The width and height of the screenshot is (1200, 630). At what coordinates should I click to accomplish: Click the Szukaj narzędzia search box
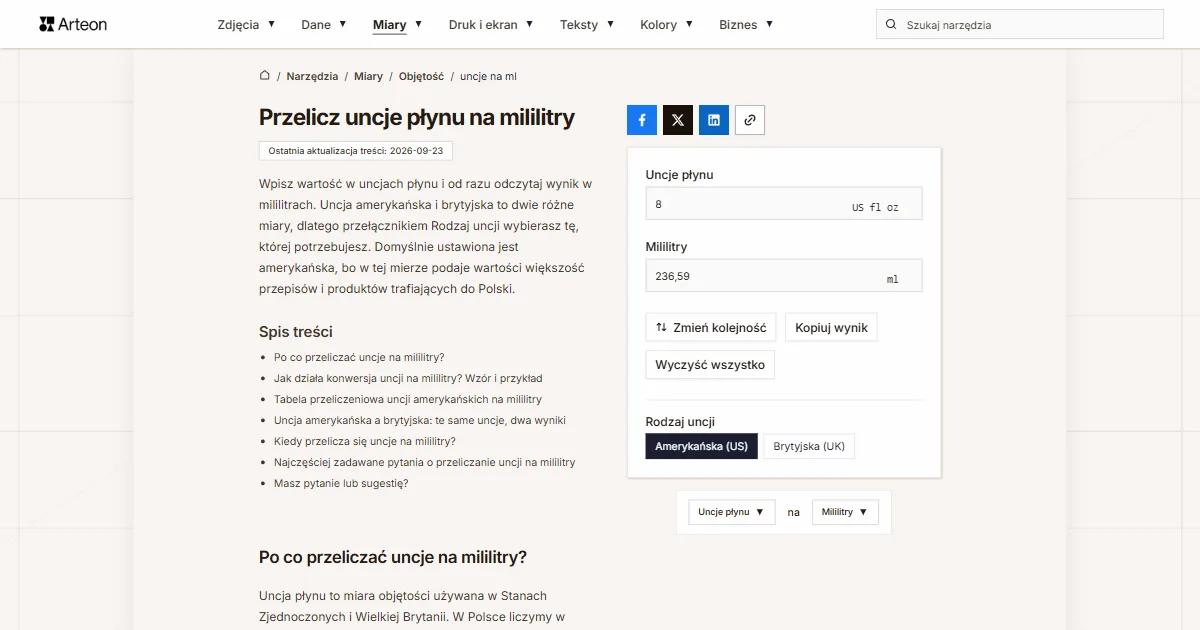point(1020,25)
